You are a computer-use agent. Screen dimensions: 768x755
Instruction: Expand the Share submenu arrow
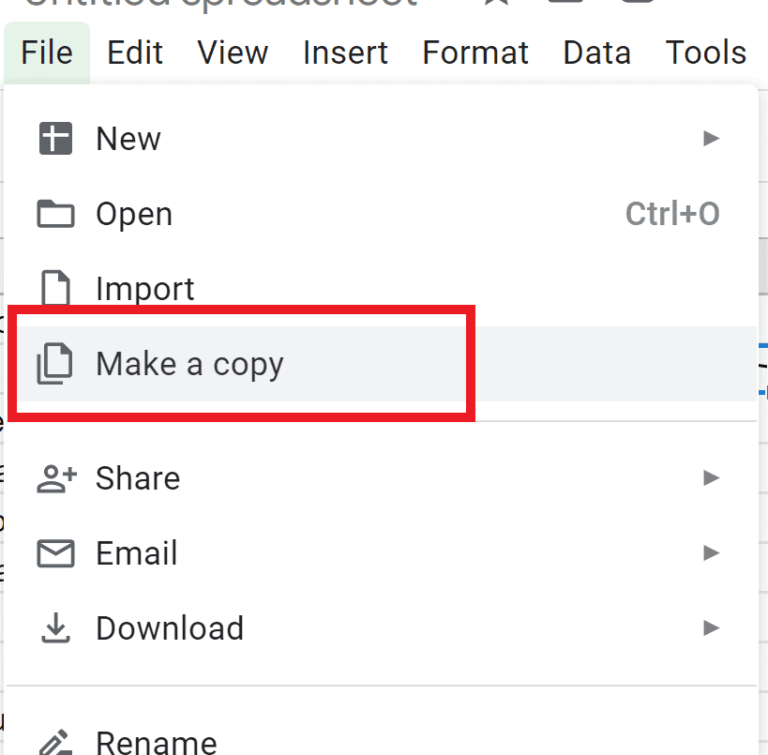click(x=711, y=478)
